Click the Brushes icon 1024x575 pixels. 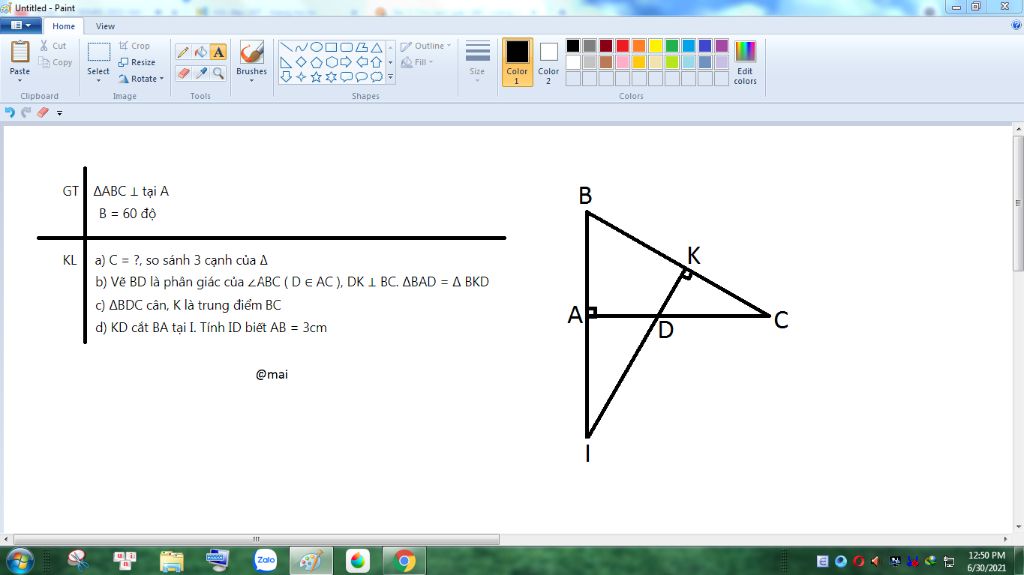pyautogui.click(x=251, y=53)
